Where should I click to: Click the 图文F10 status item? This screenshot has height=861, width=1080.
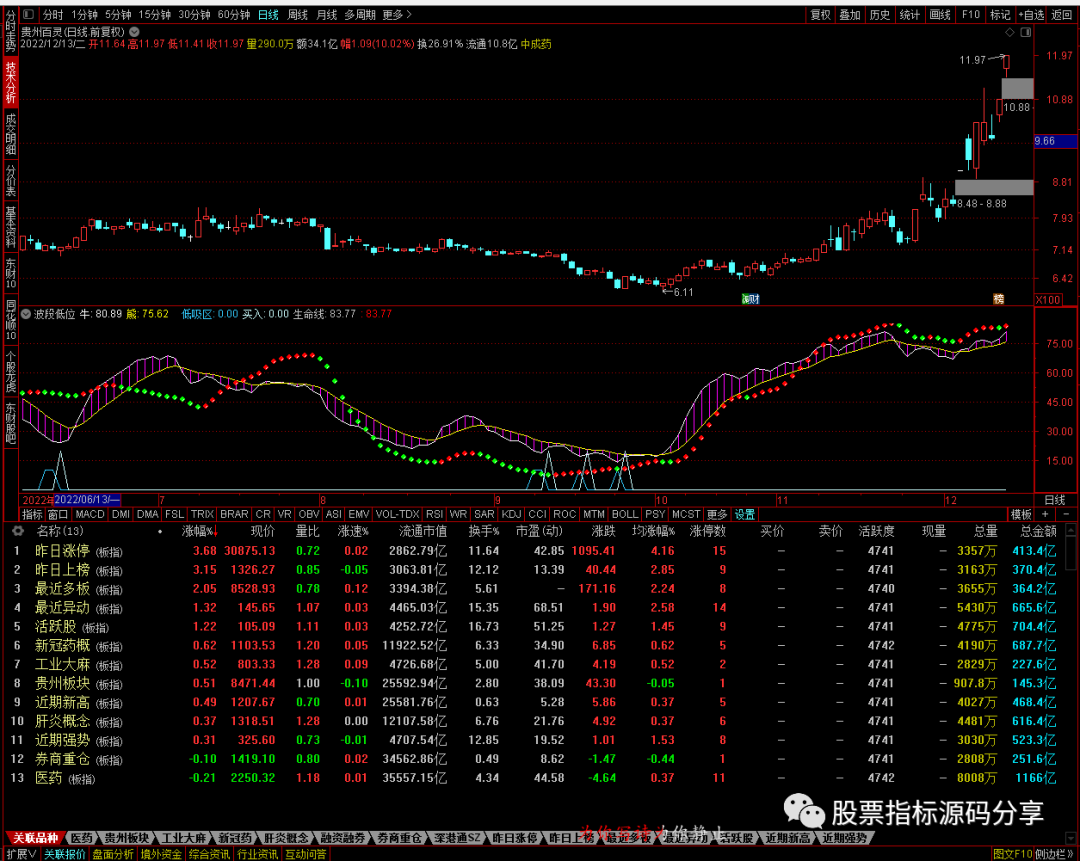point(1012,854)
